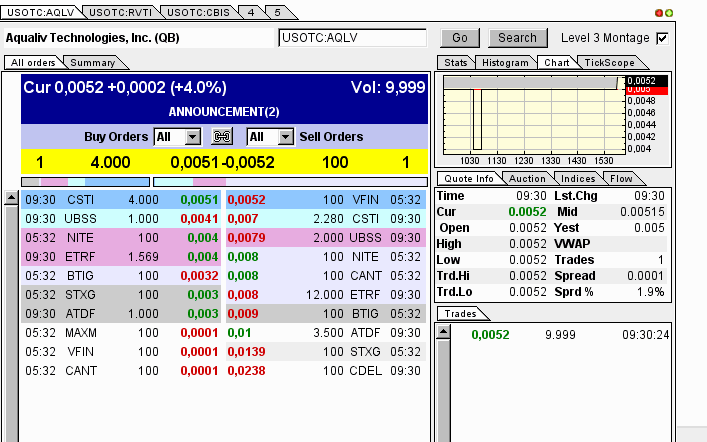
Task: Click the Mid value 0.00515
Action: click(x=642, y=212)
